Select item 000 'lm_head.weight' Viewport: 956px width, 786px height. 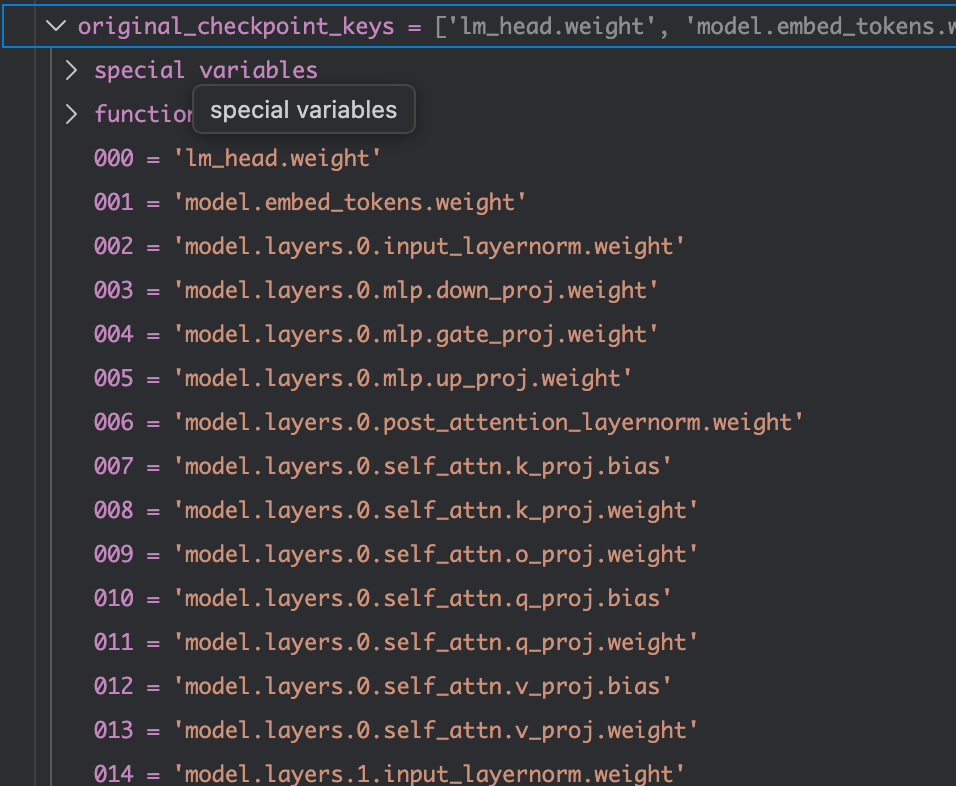(x=238, y=158)
